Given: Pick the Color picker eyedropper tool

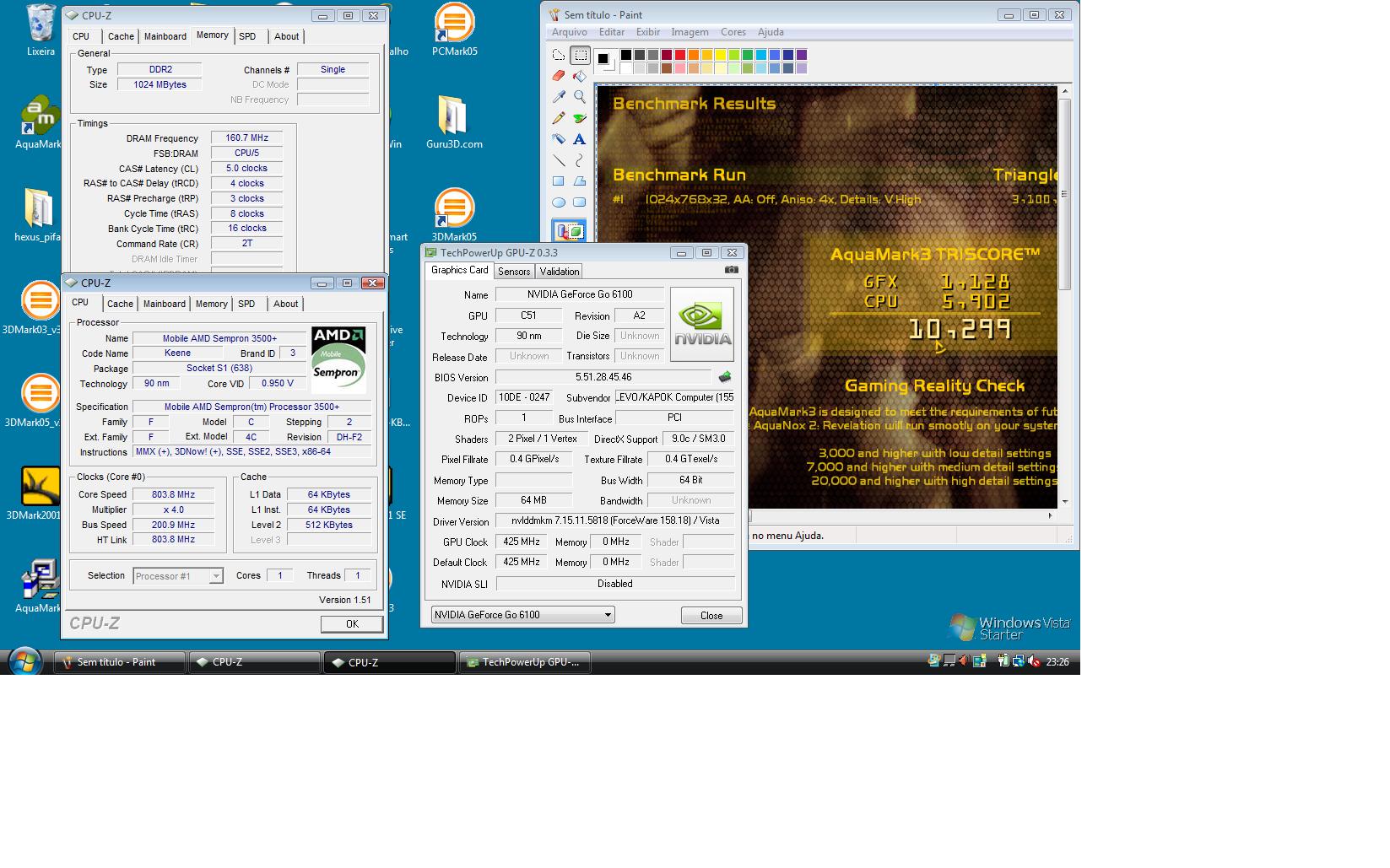Looking at the screenshot, I should 559,97.
